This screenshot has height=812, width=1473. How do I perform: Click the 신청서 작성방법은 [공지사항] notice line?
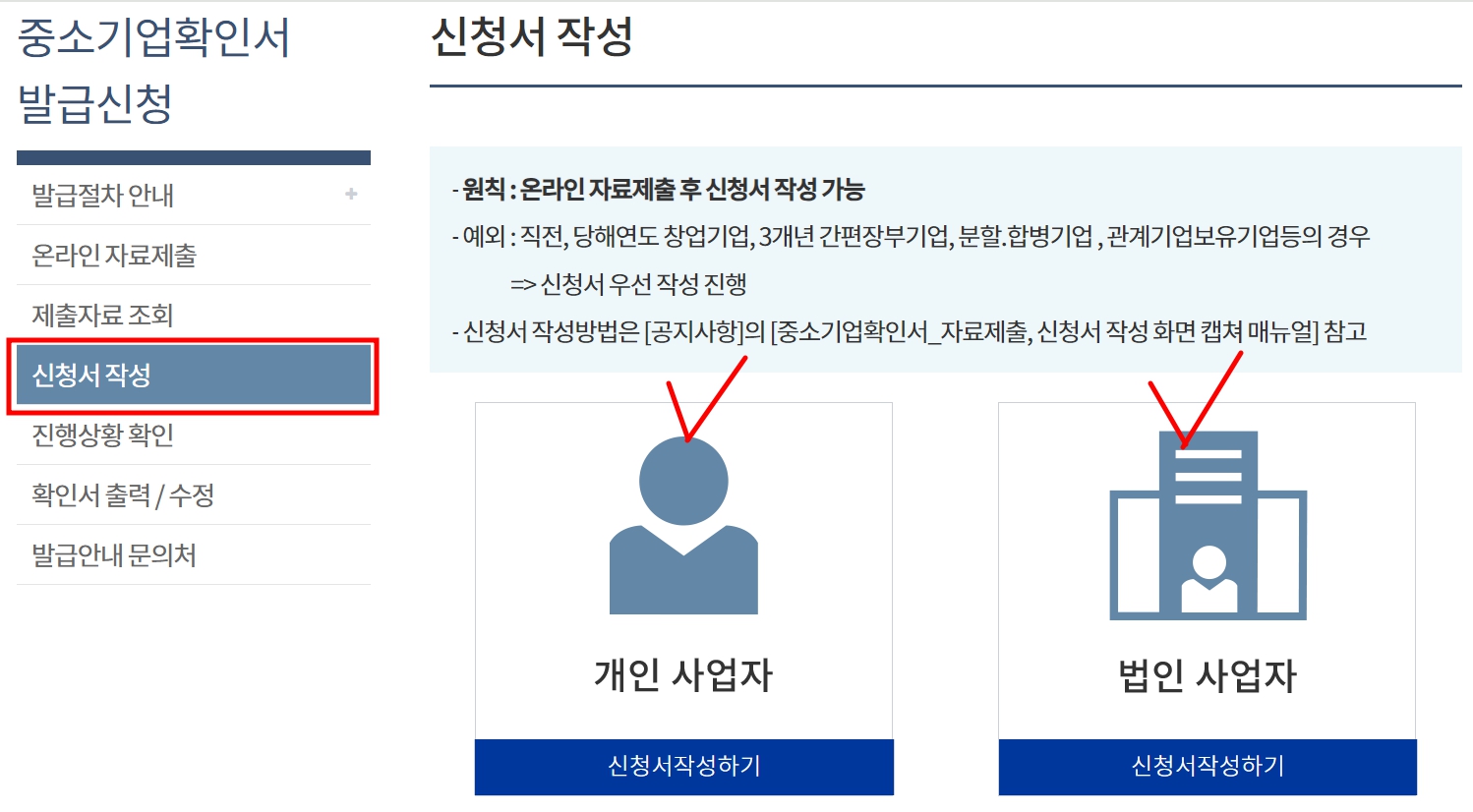point(910,331)
